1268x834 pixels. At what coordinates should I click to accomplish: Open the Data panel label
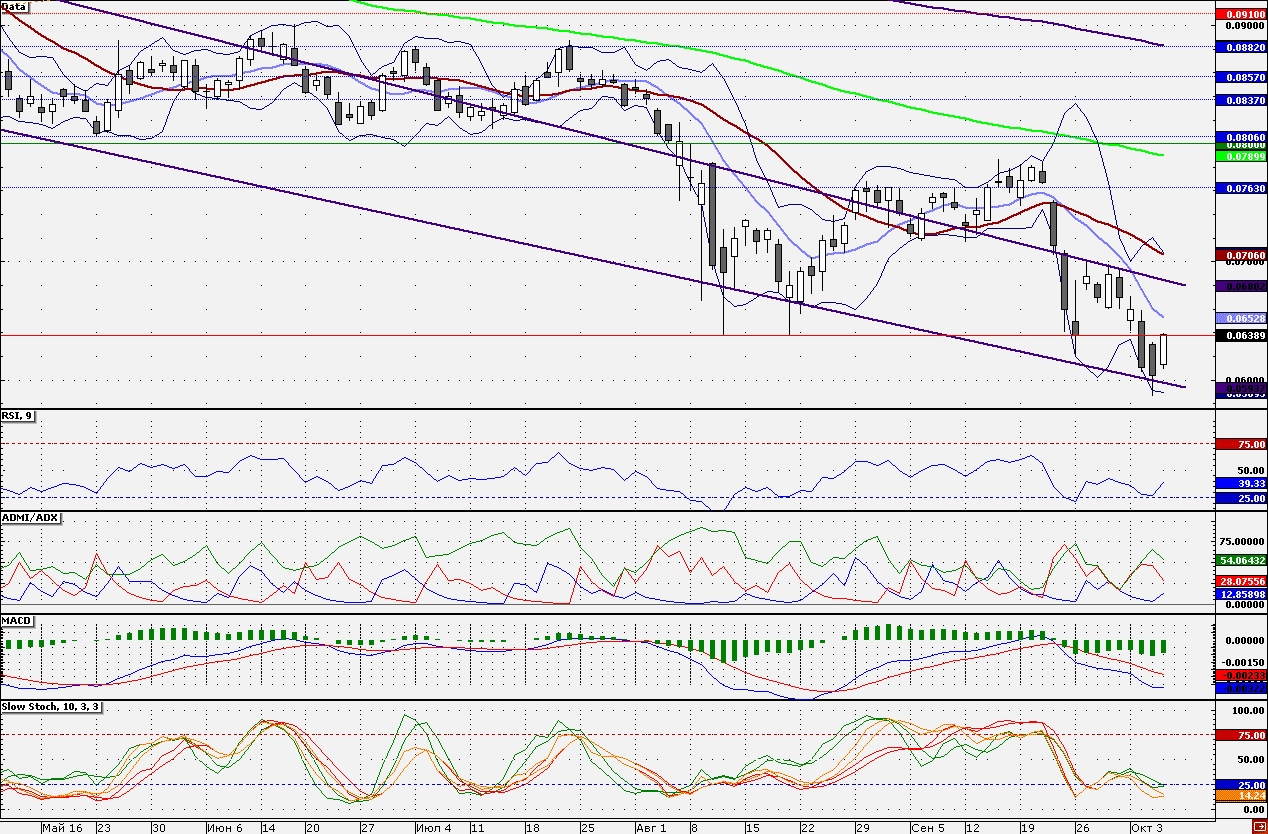(14, 6)
